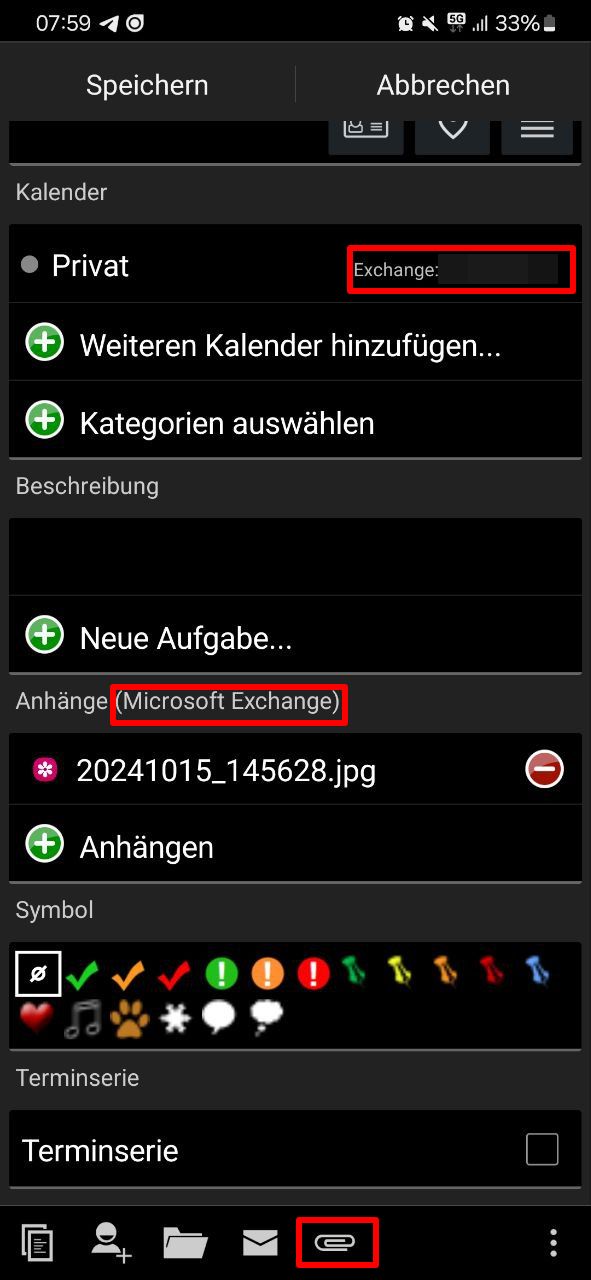Select the green checkmark symbol
Screen dimensions: 591x1280
(x=82, y=972)
